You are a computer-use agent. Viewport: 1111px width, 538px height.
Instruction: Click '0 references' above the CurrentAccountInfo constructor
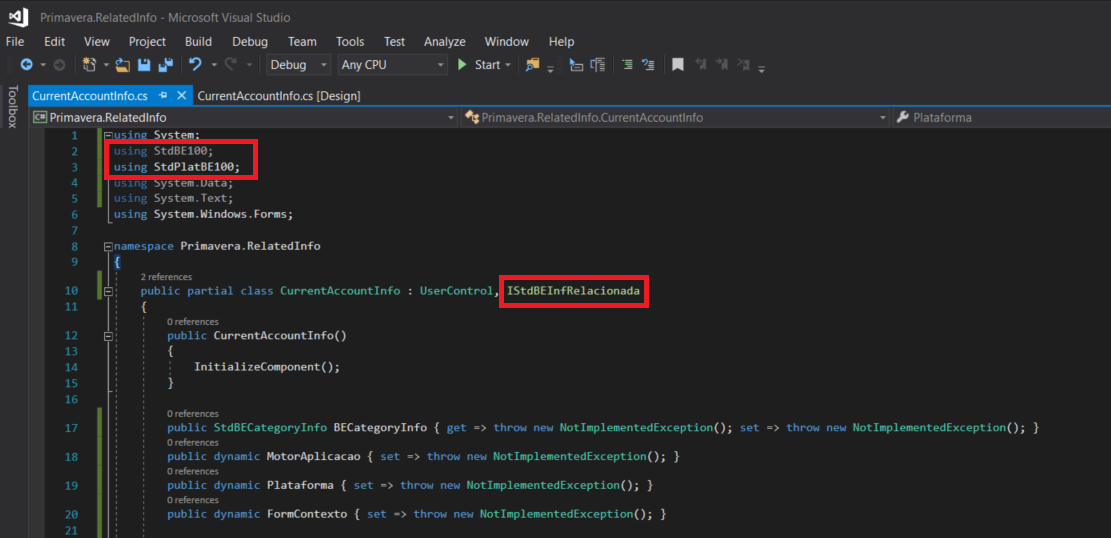coord(193,321)
